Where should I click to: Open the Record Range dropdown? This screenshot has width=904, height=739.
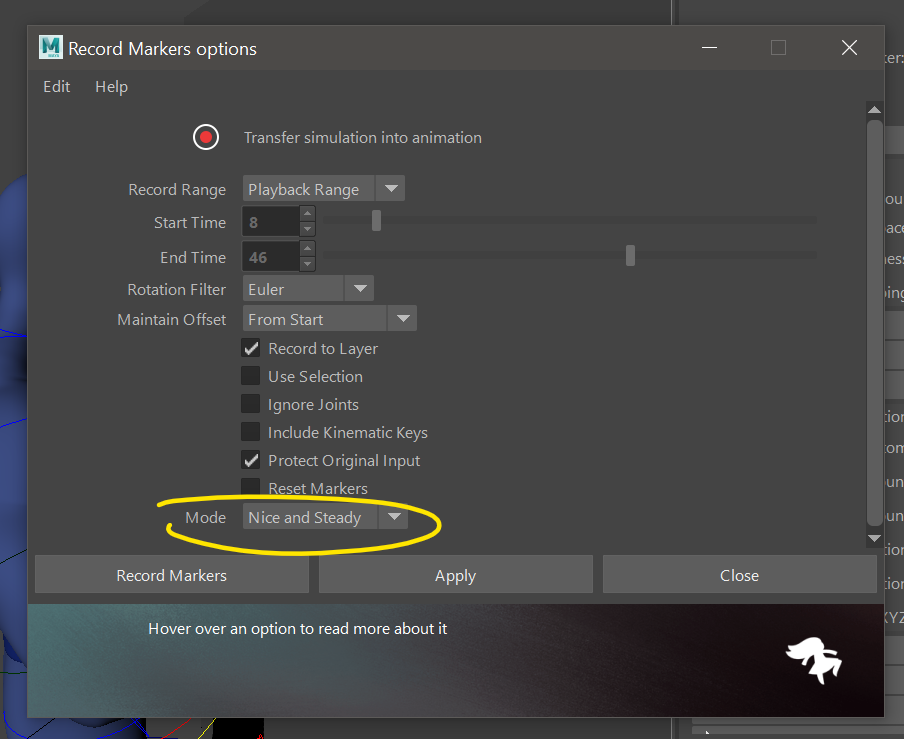pyautogui.click(x=322, y=189)
